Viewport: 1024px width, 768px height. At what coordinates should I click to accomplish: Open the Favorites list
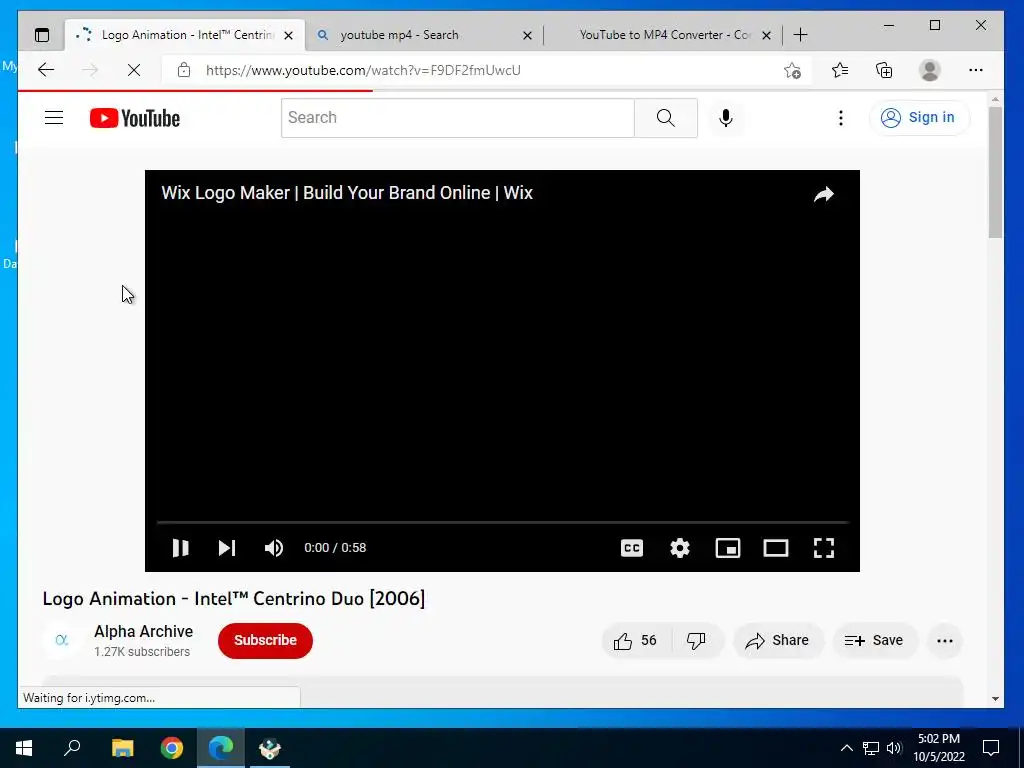pos(840,70)
